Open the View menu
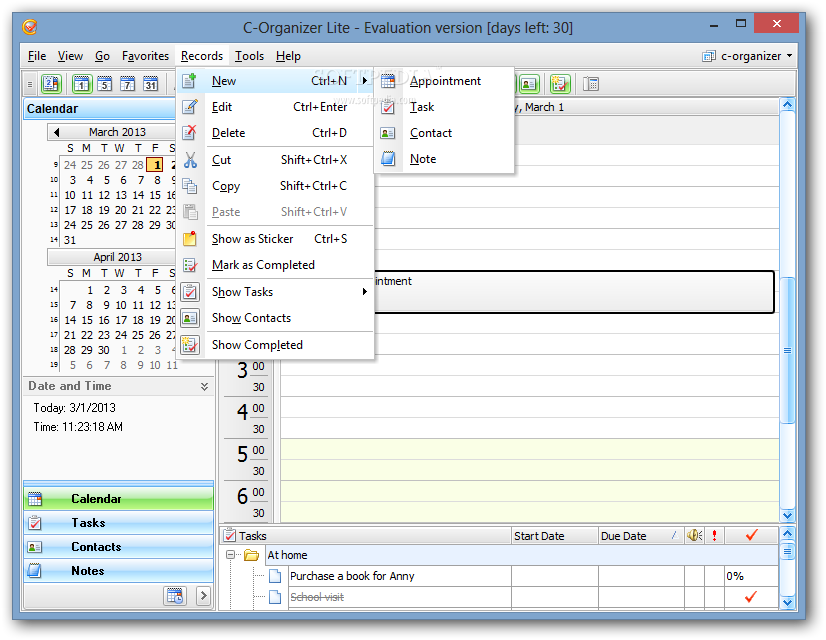 tap(70, 56)
